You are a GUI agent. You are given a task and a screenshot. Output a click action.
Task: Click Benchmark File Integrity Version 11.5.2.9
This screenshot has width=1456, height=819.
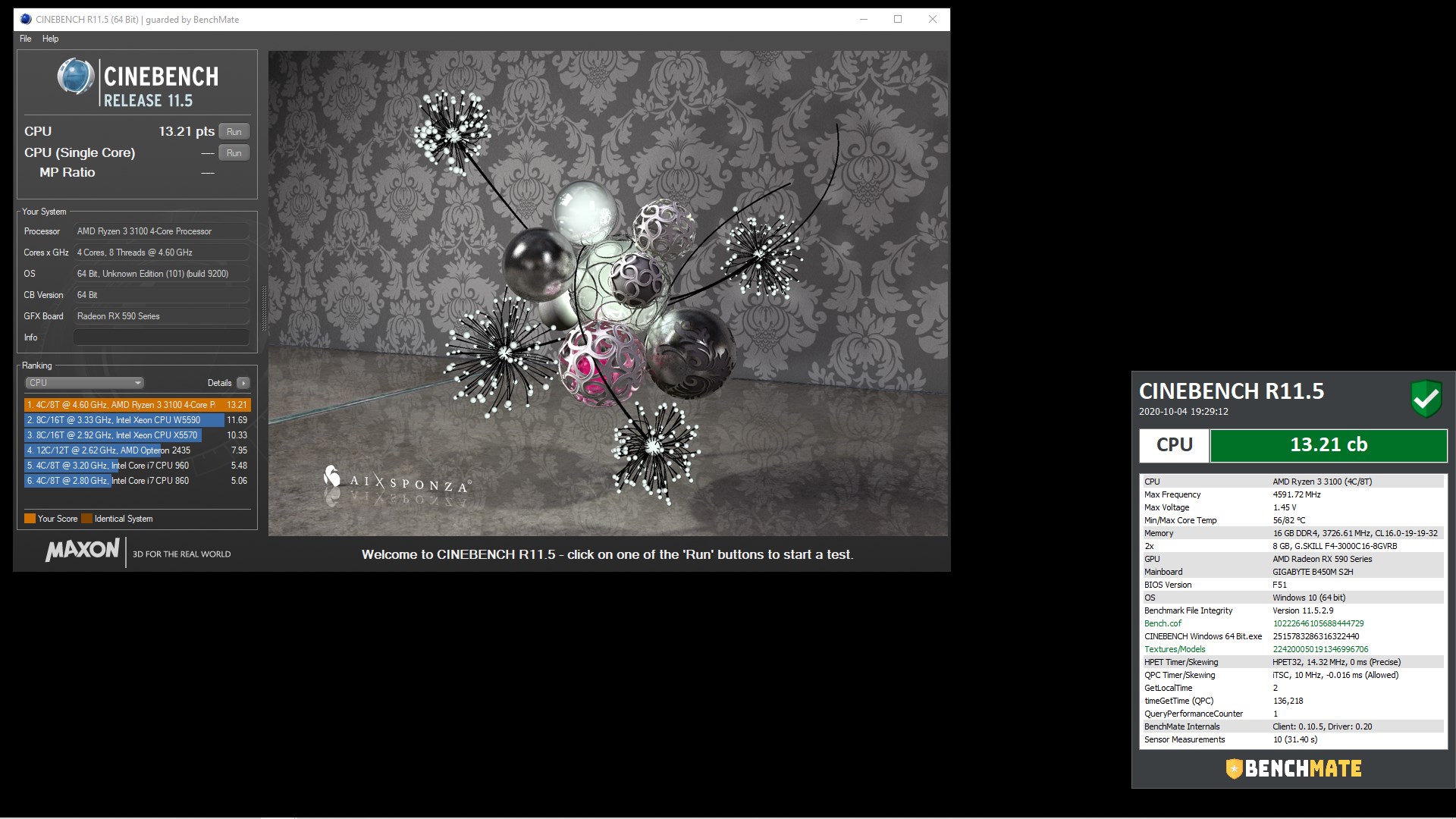tap(1303, 610)
